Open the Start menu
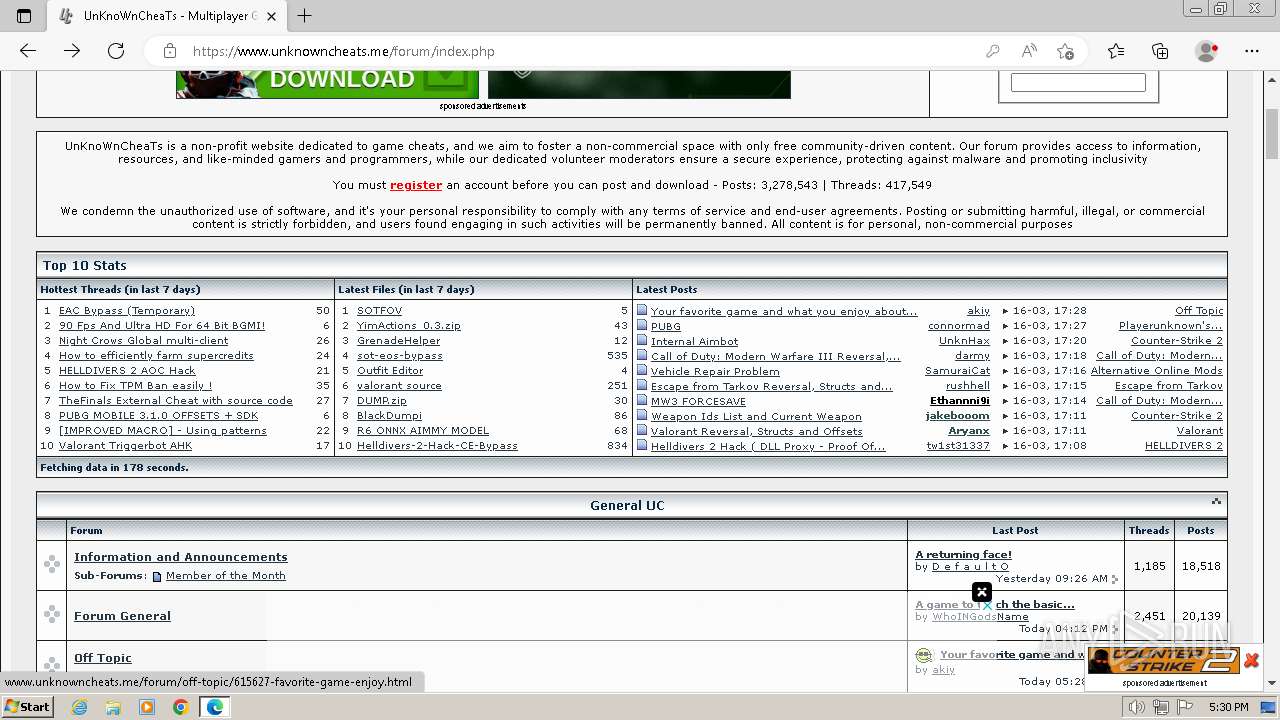The width and height of the screenshot is (1280, 720). pyautogui.click(x=27, y=707)
